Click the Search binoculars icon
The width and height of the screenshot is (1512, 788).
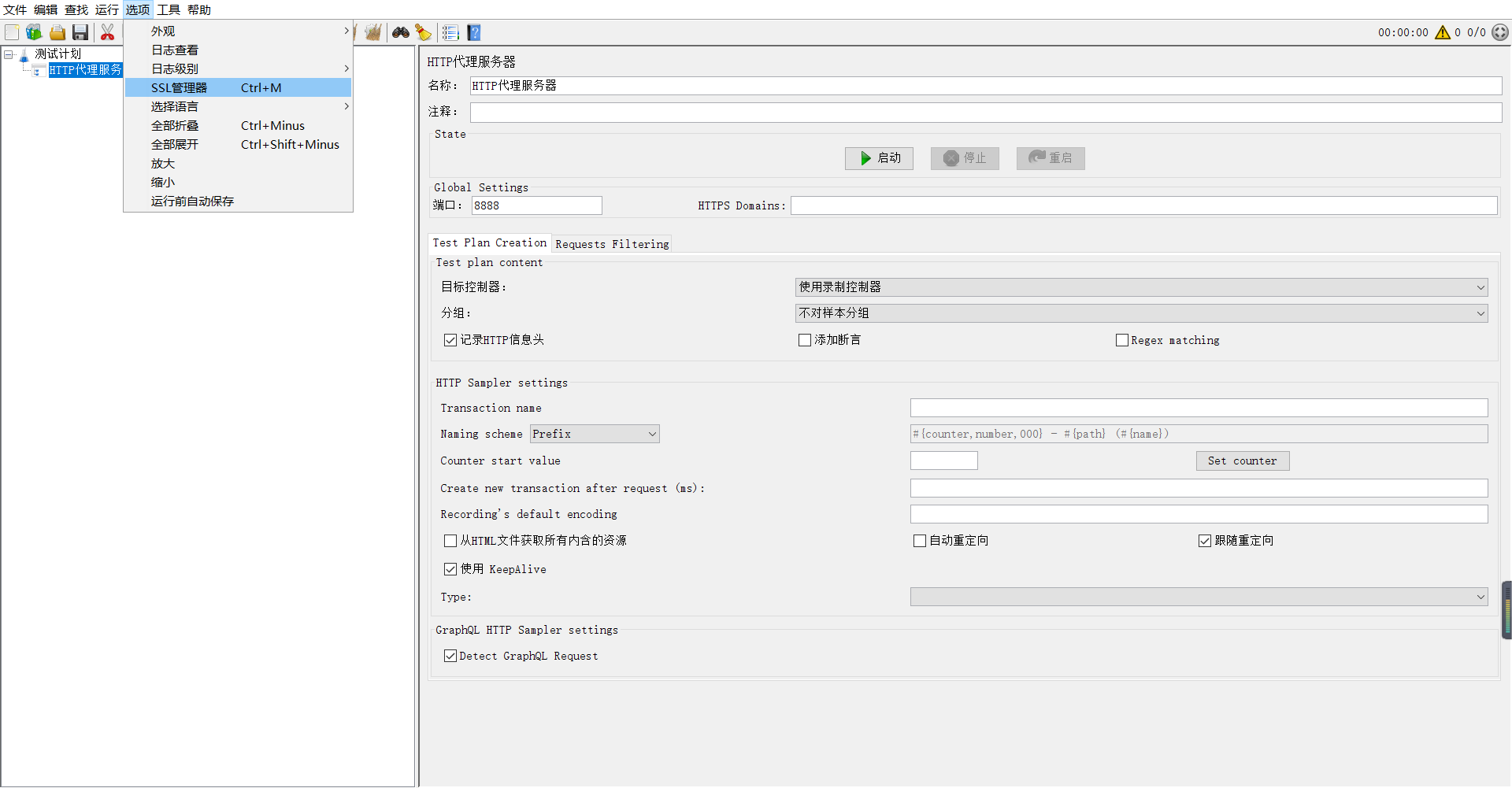click(x=401, y=32)
